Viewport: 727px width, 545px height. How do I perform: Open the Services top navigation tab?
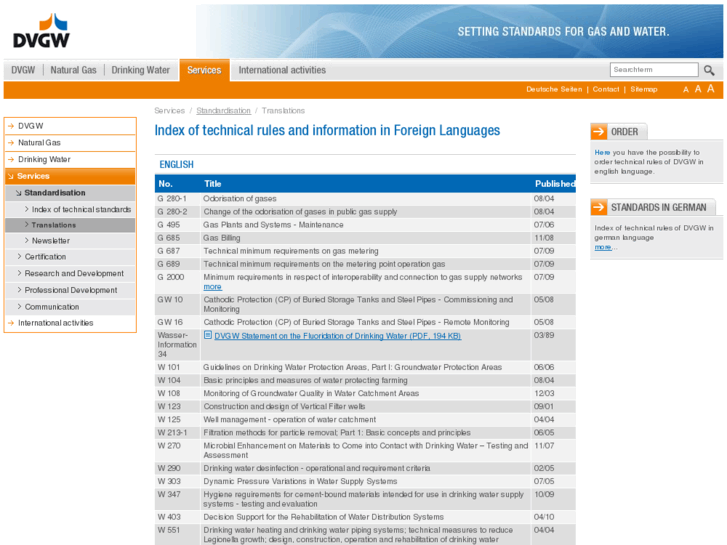click(204, 70)
